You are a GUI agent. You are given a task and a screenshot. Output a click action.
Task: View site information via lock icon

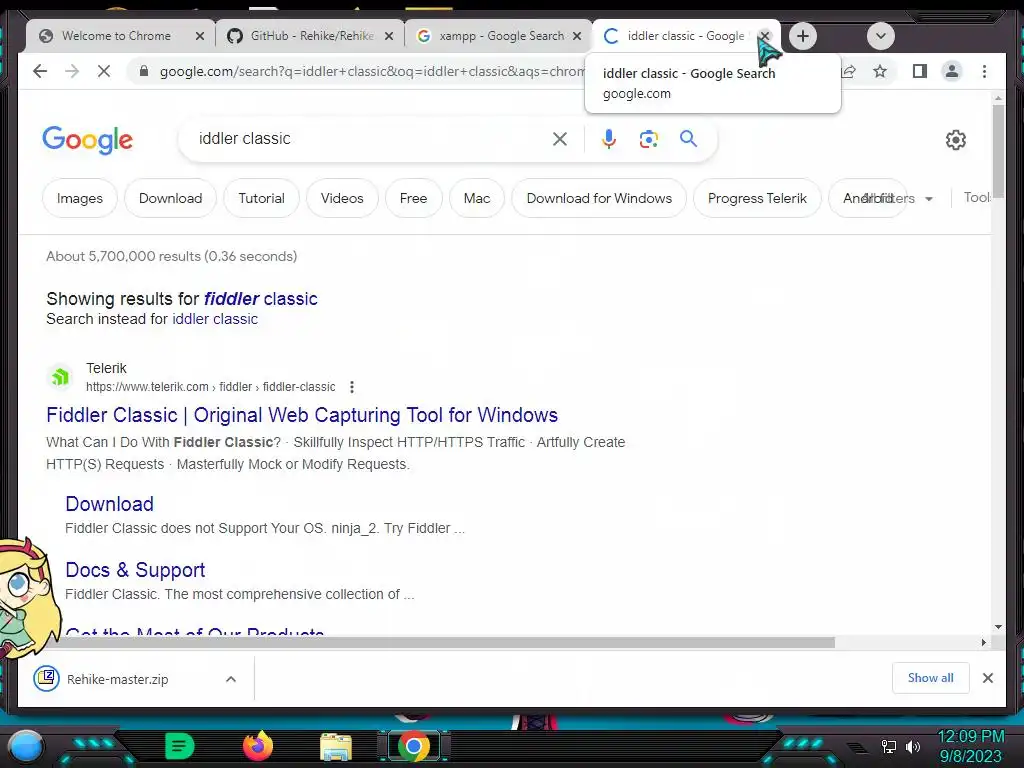[x=144, y=71]
